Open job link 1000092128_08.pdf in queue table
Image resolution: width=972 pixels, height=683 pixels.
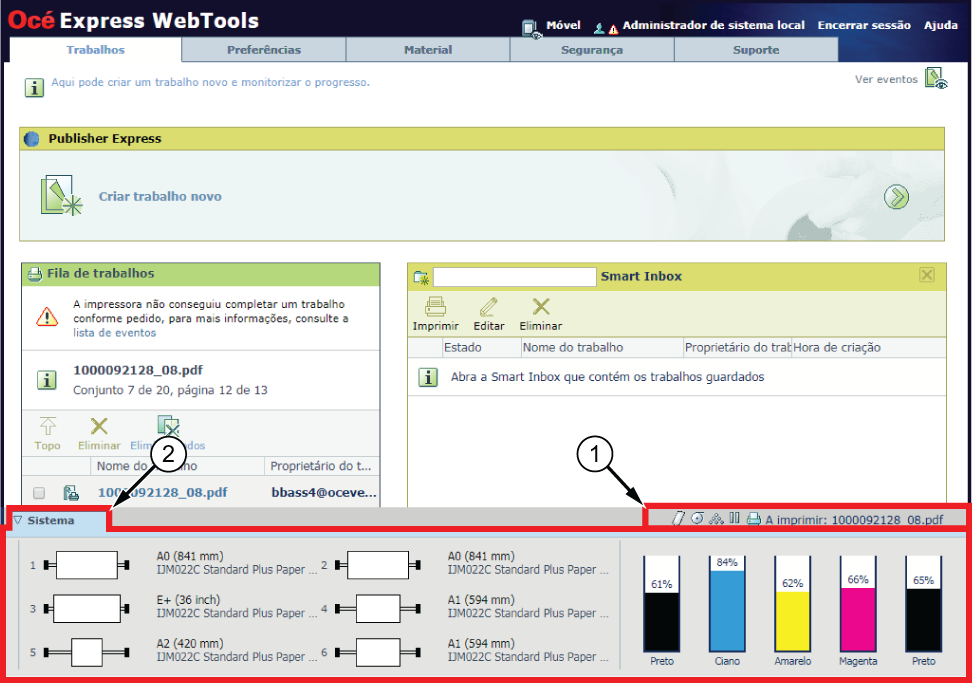(x=162, y=493)
